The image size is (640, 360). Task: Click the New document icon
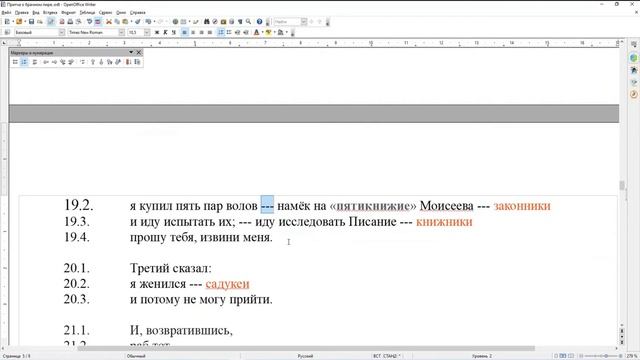pos(7,22)
